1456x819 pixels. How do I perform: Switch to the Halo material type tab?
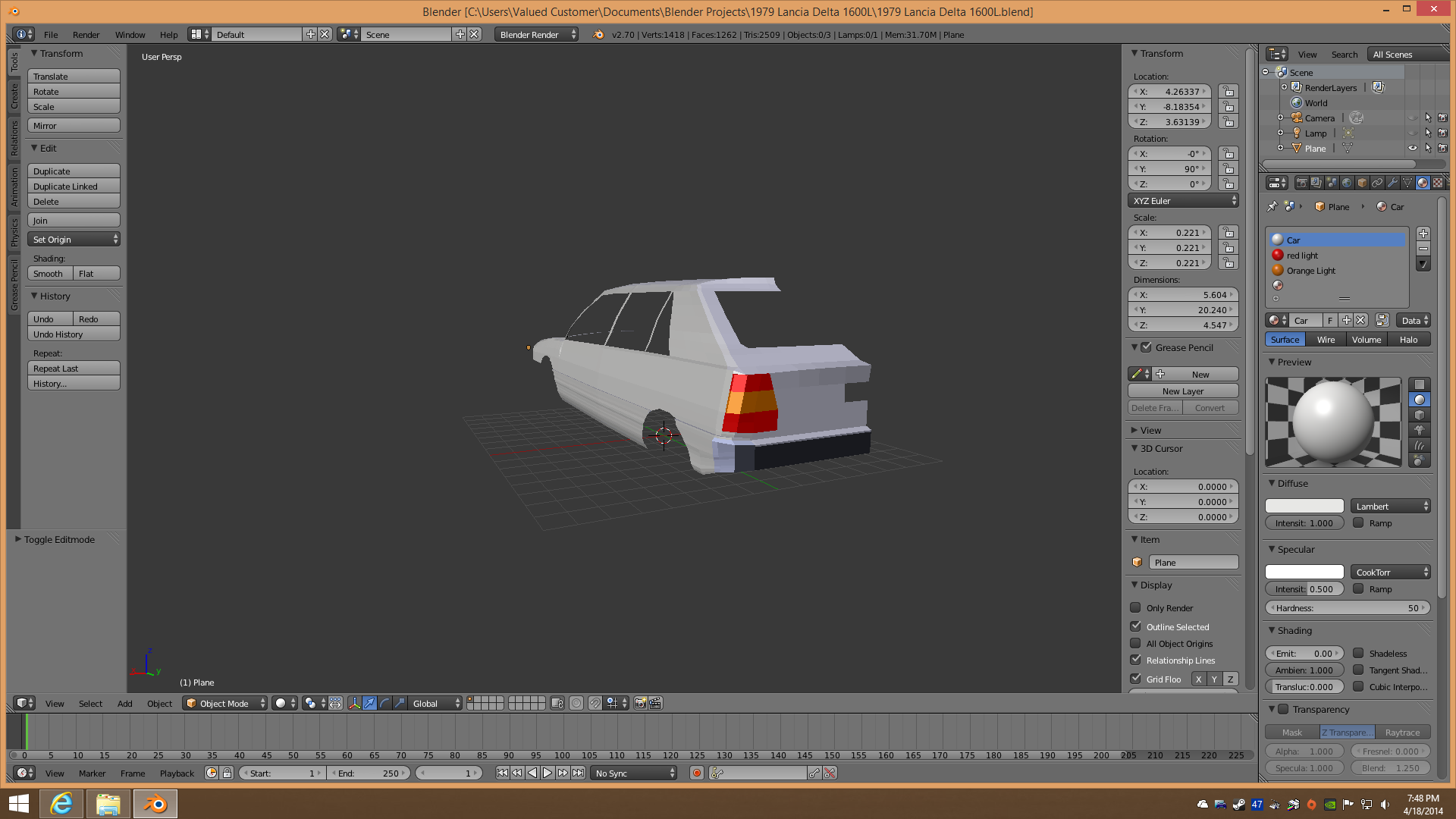point(1408,339)
